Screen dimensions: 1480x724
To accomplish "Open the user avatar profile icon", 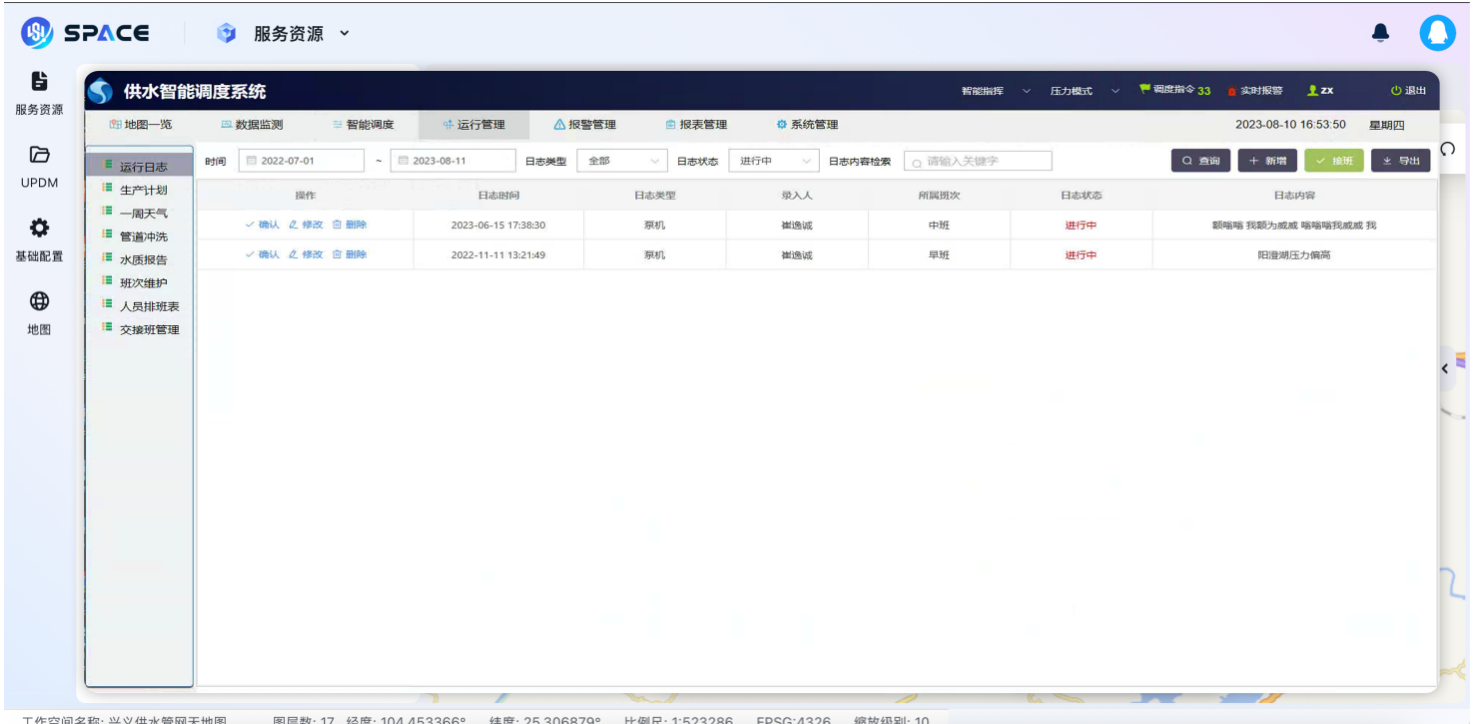I will [x=1437, y=34].
